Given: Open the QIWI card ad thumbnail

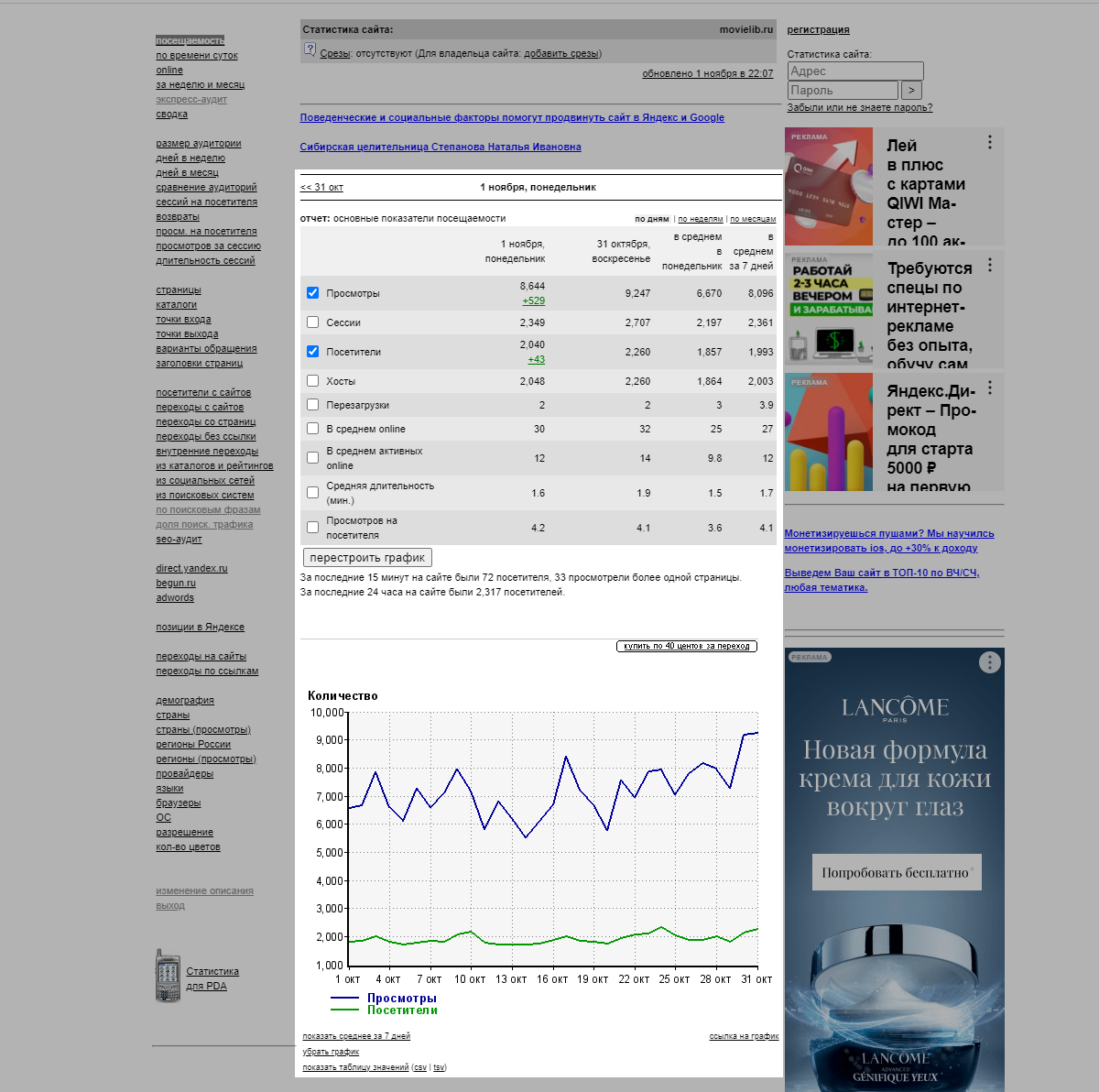Looking at the screenshot, I should (x=829, y=188).
